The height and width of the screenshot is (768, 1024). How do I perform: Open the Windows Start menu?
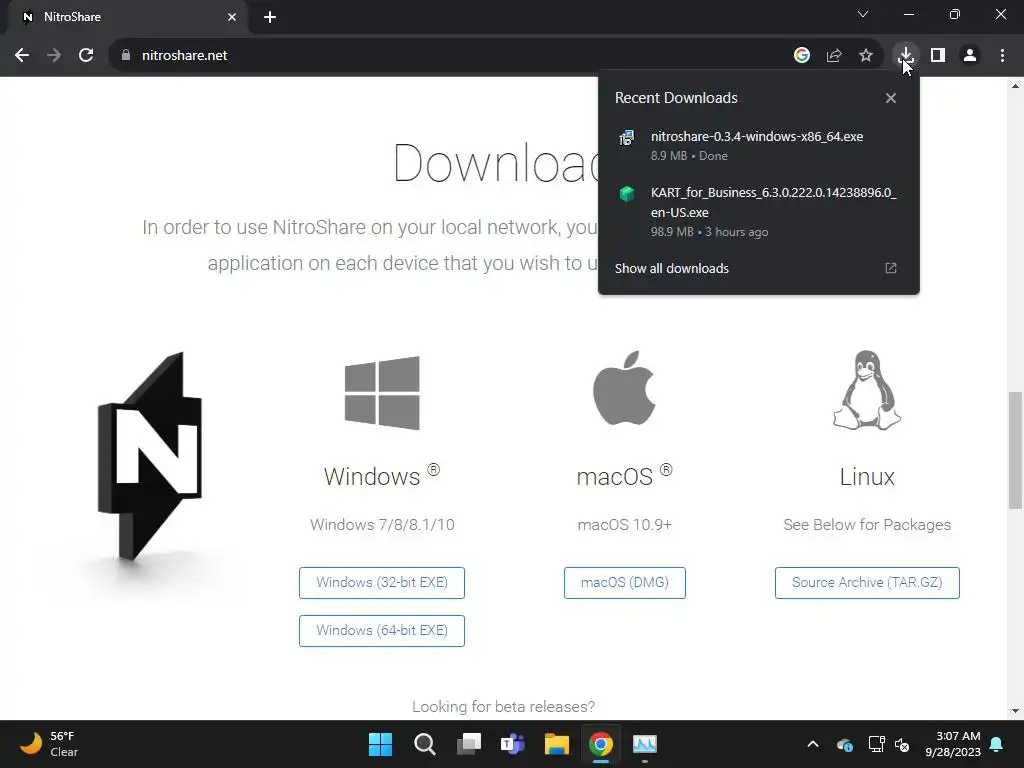point(380,744)
